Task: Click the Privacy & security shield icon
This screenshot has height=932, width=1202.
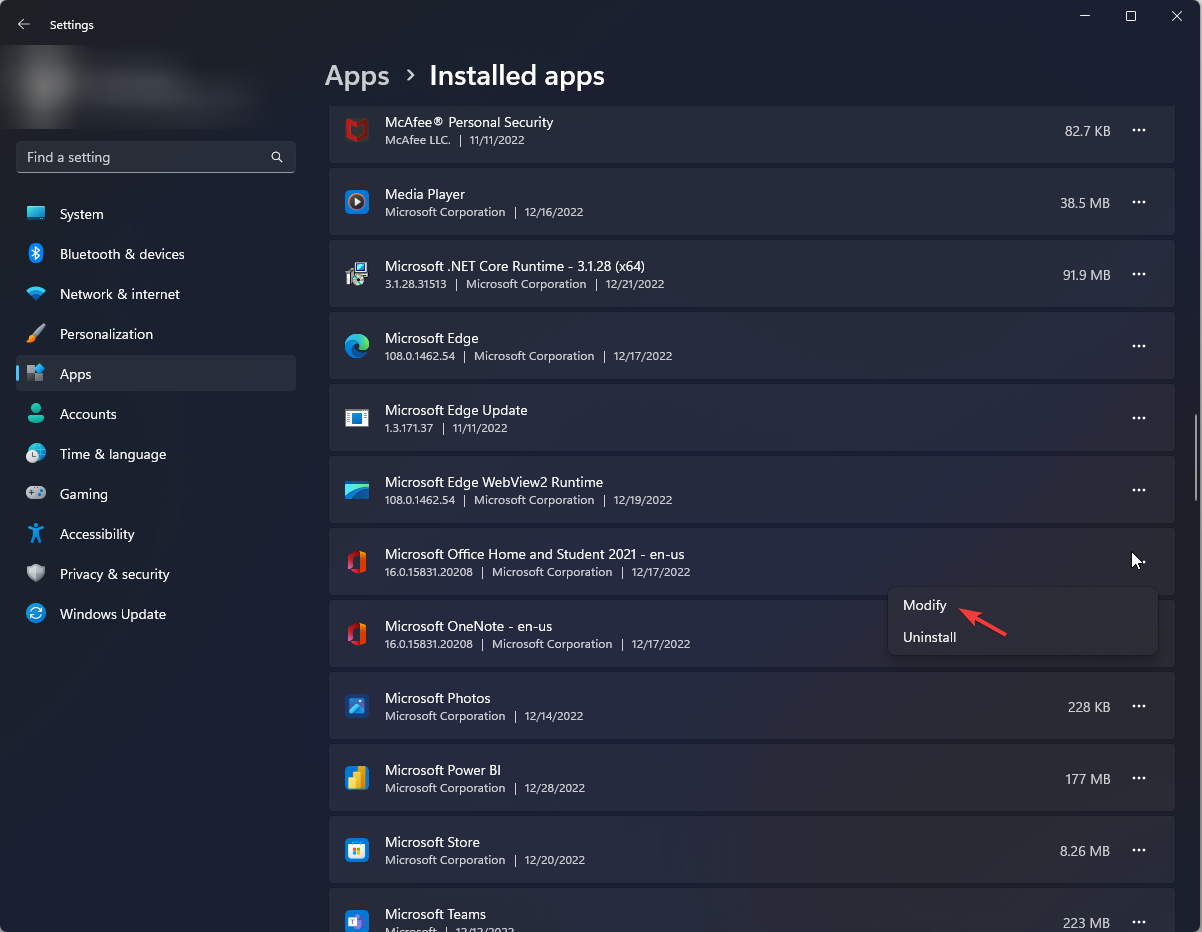Action: (36, 574)
